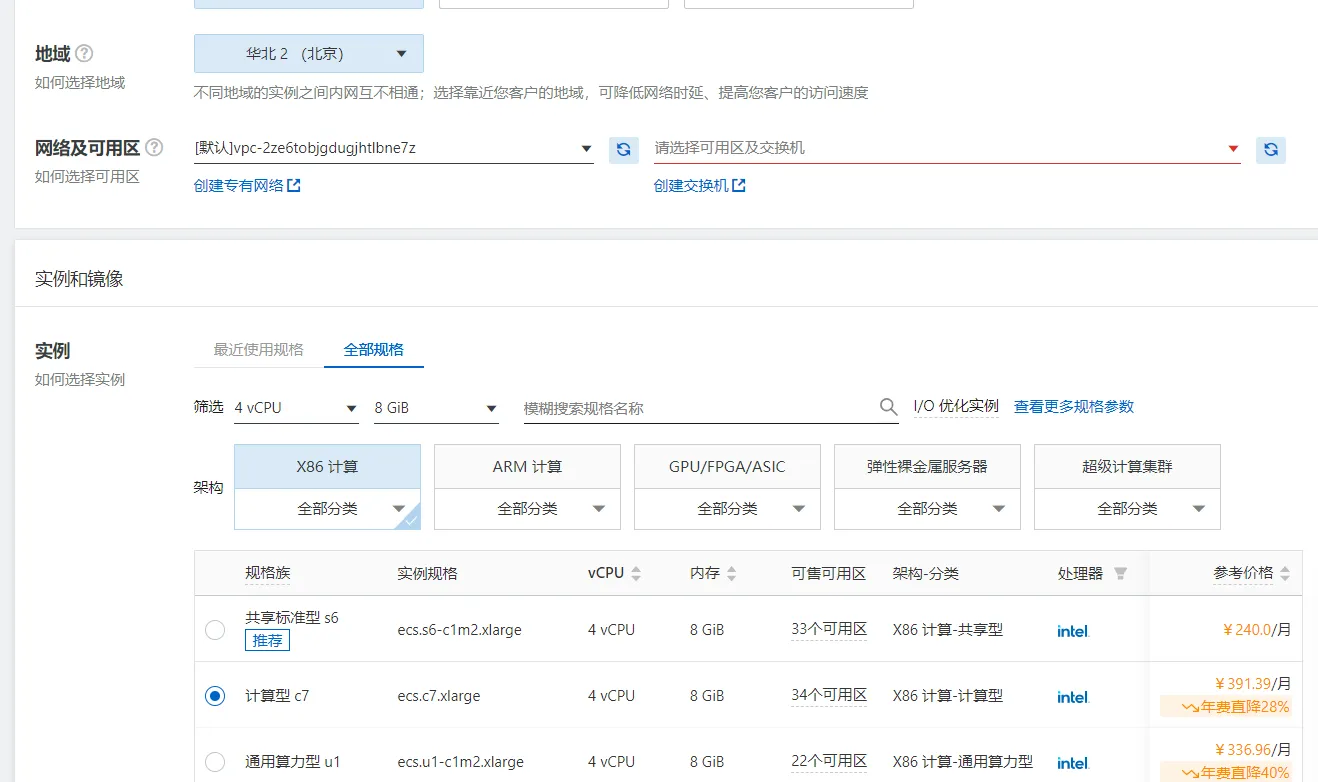Image resolution: width=1318 pixels, height=782 pixels.
Task: Sort by 参考价格 column arrows
Action: tap(1285, 574)
